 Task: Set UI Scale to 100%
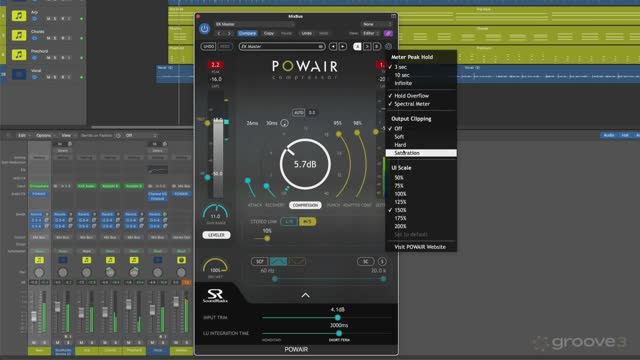400,194
